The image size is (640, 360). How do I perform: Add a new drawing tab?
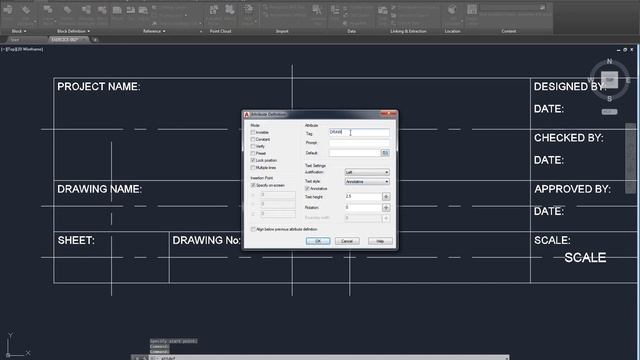95,40
